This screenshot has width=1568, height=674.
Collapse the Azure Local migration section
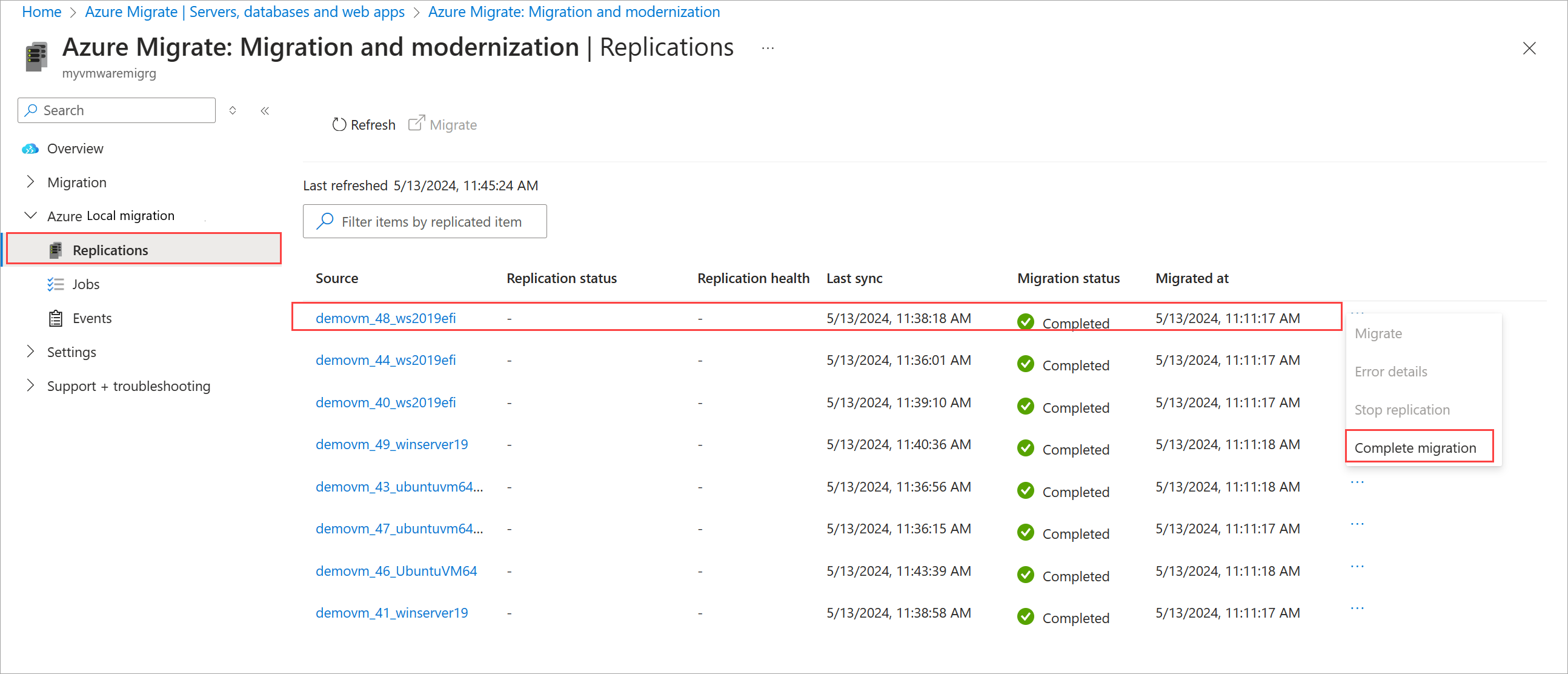pos(30,216)
